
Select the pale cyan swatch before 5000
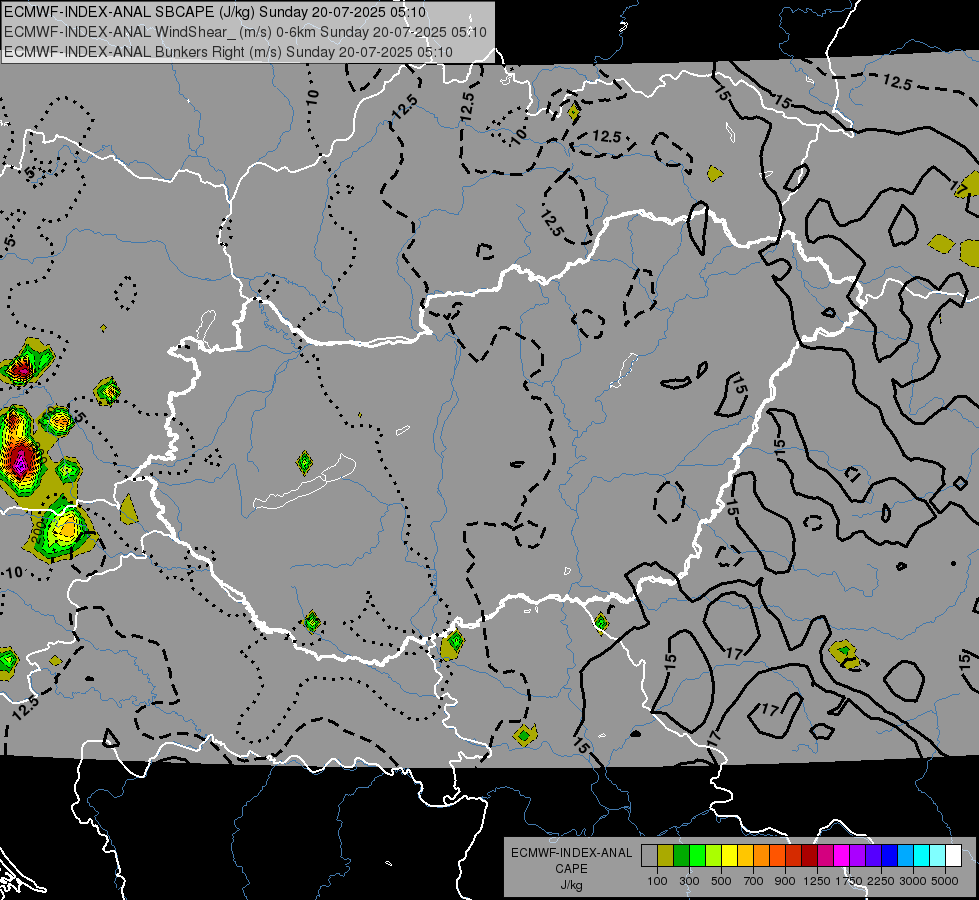point(938,856)
